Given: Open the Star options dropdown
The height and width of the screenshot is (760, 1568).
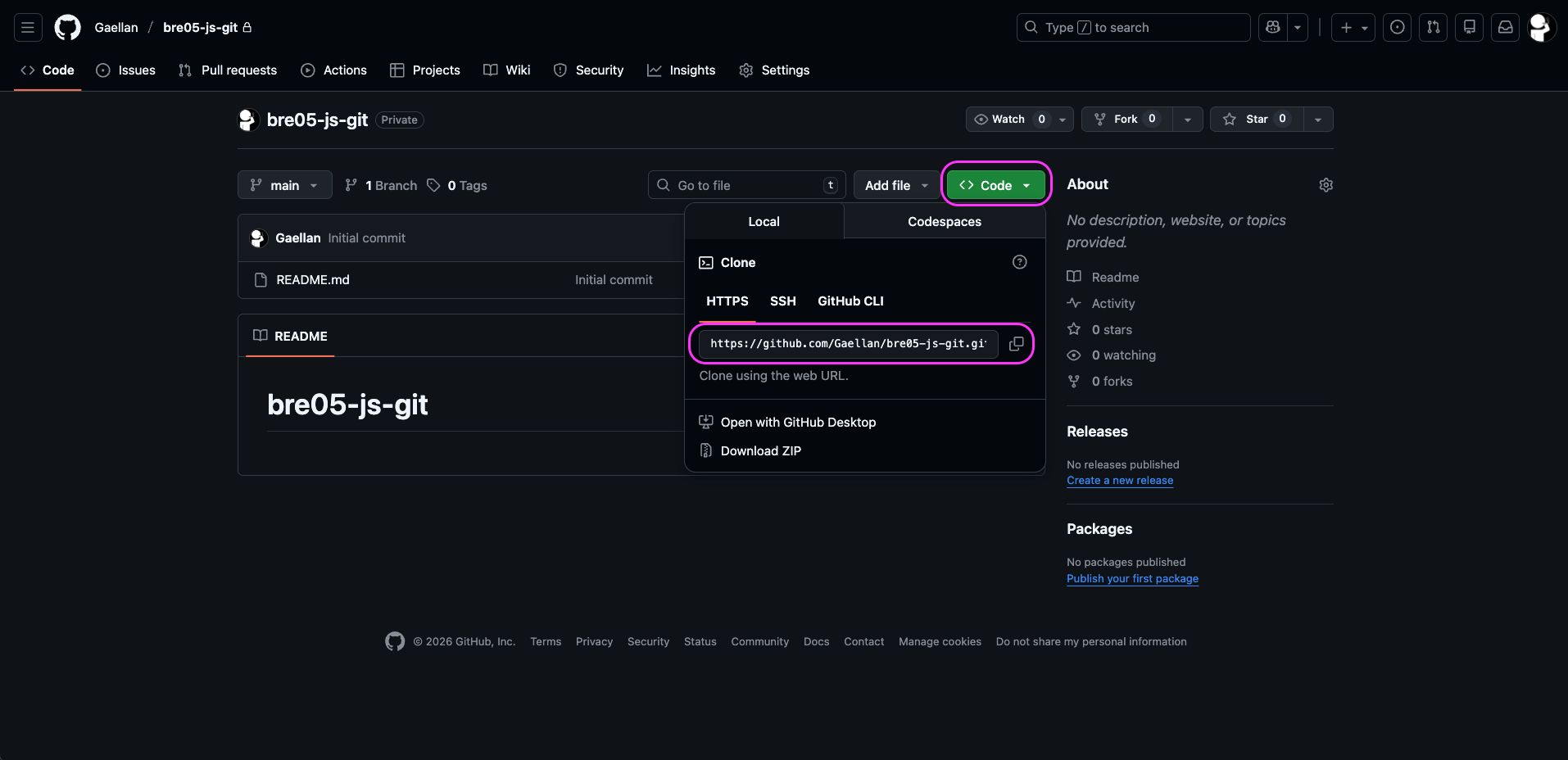Looking at the screenshot, I should click(x=1317, y=119).
